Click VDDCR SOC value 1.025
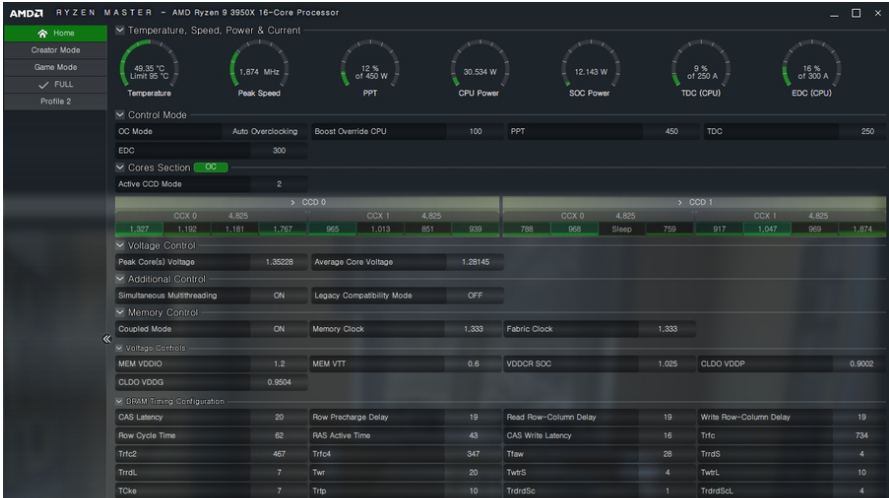889x498 pixels. pyautogui.click(x=667, y=364)
